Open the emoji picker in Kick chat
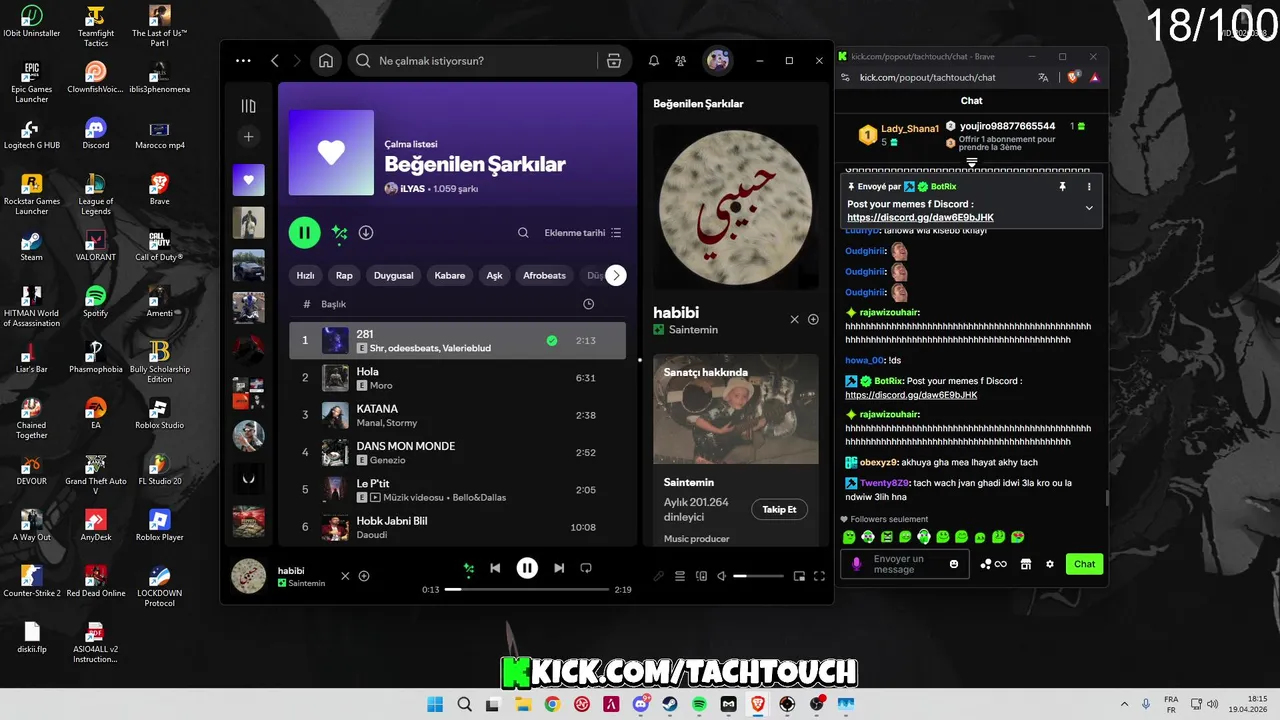The height and width of the screenshot is (720, 1280). click(x=954, y=564)
